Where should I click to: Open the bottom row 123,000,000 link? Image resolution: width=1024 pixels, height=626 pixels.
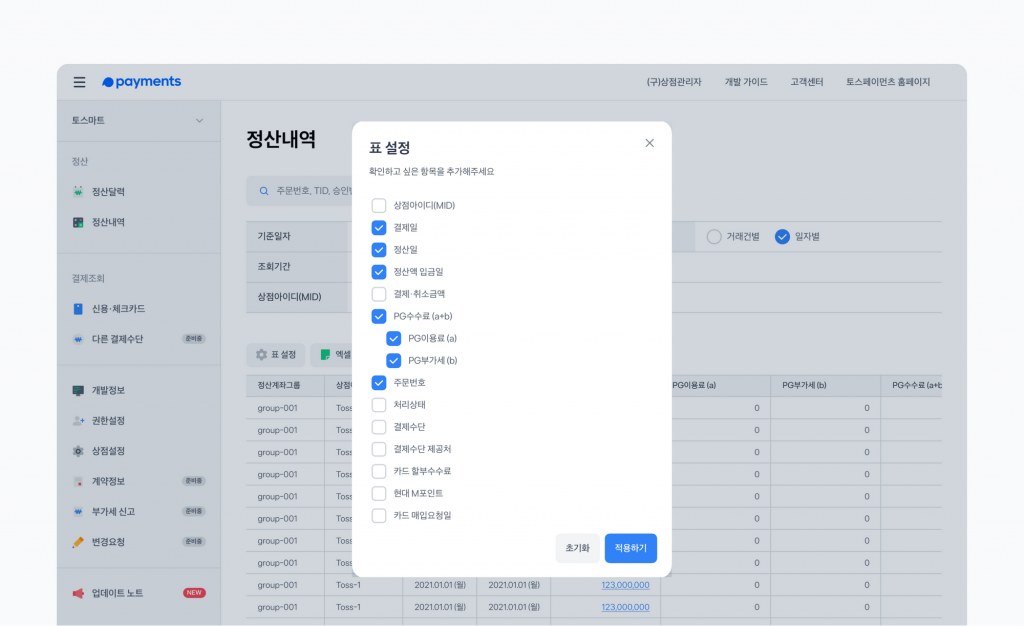click(626, 608)
